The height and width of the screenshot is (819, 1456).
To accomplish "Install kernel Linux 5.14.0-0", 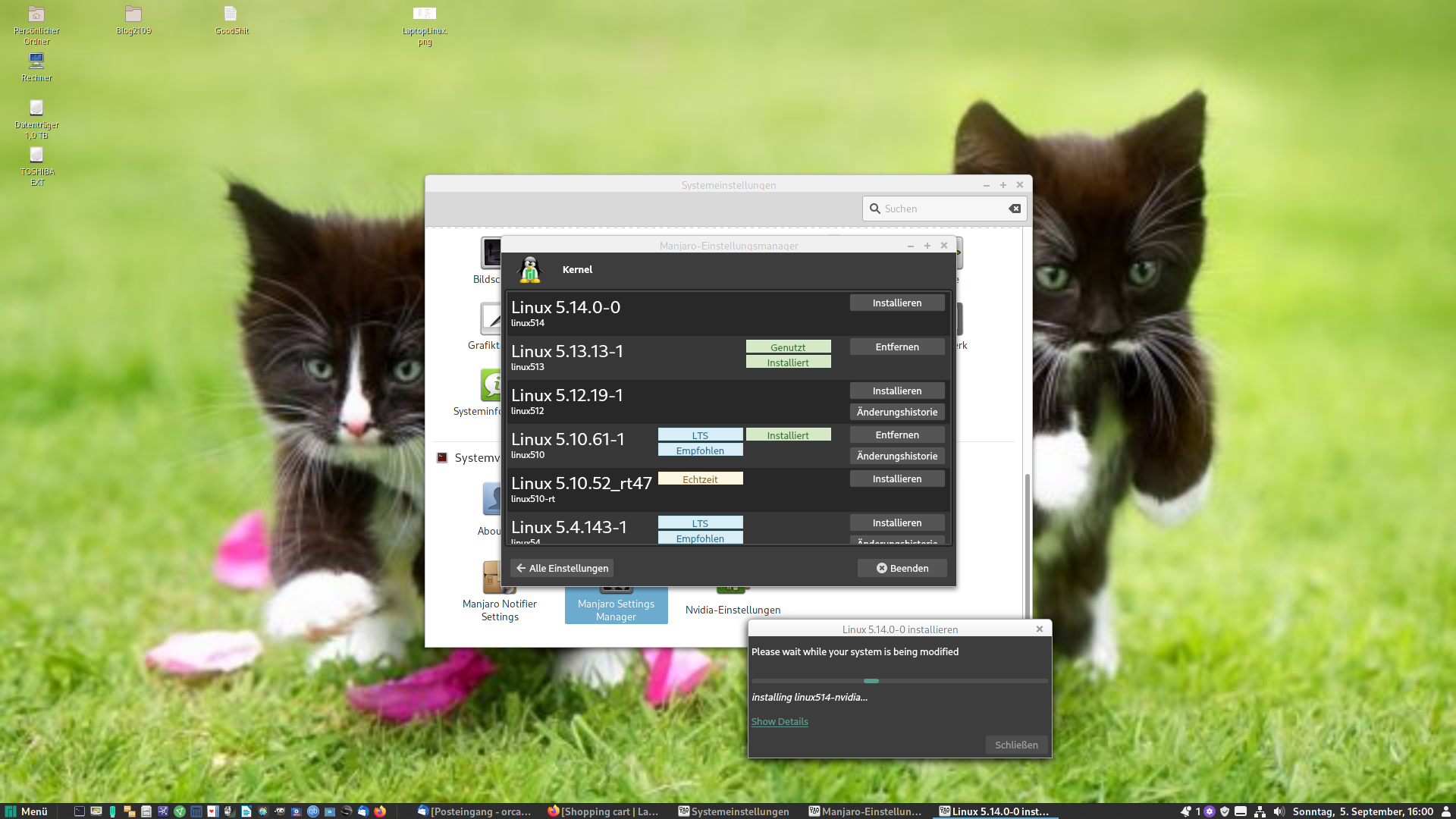I will (897, 303).
